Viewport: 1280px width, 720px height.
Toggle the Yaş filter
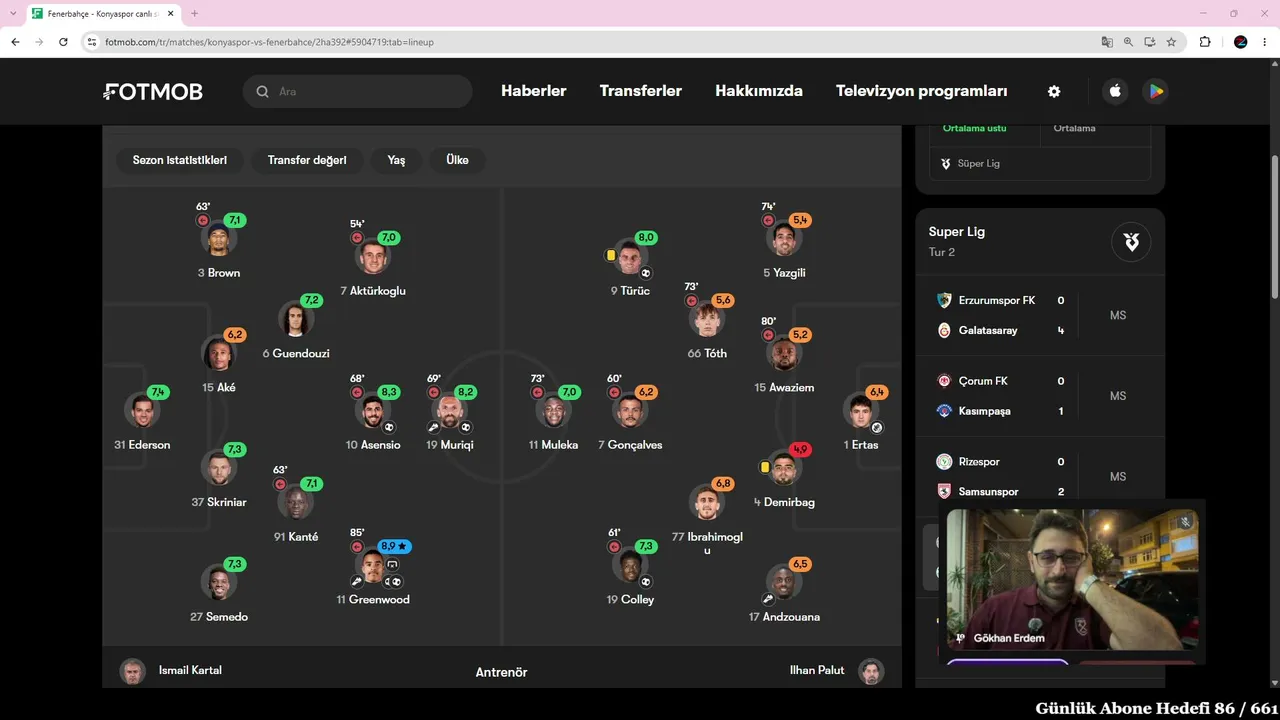point(396,160)
